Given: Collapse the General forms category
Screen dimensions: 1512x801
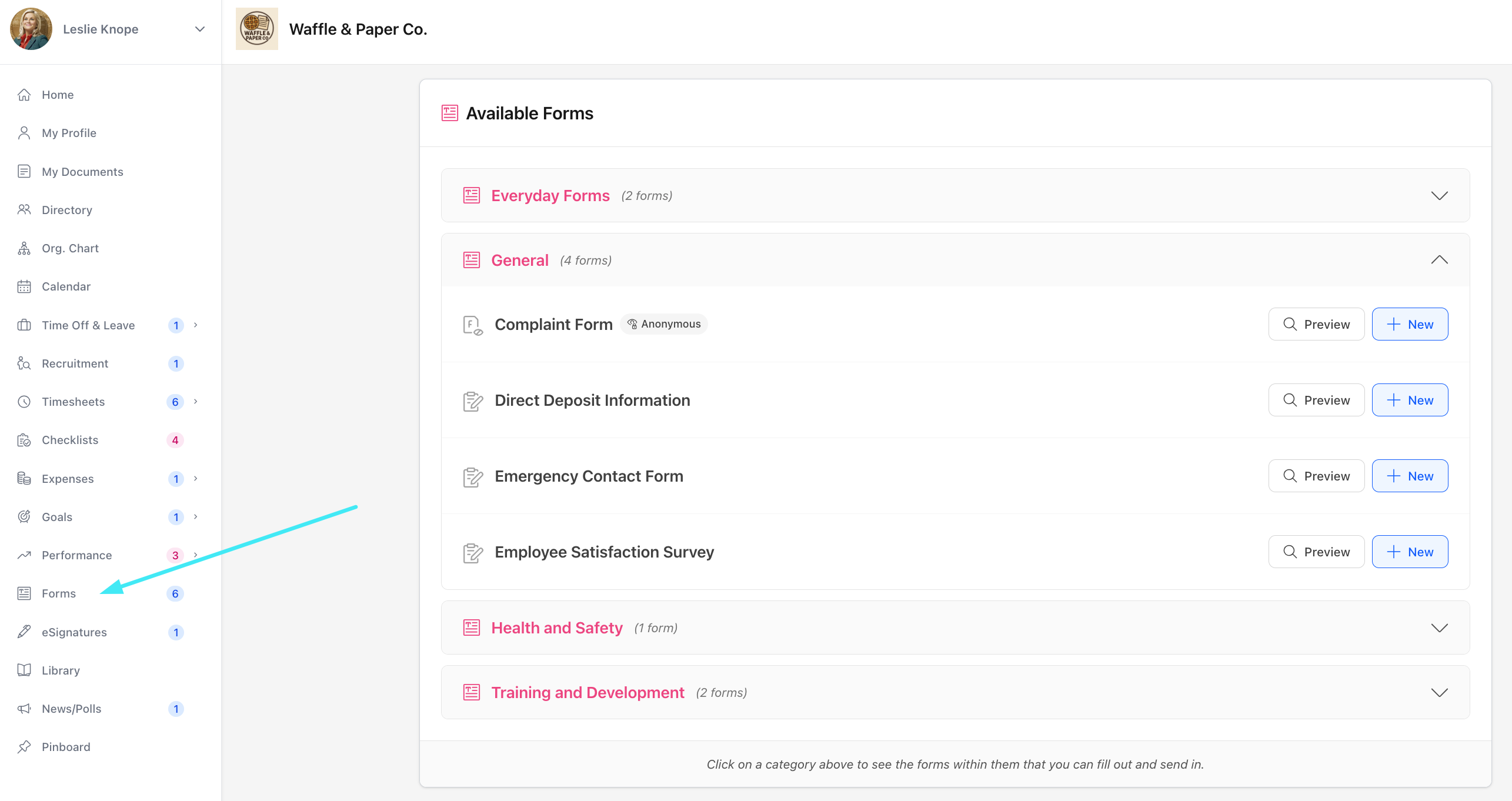Looking at the screenshot, I should [1439, 260].
